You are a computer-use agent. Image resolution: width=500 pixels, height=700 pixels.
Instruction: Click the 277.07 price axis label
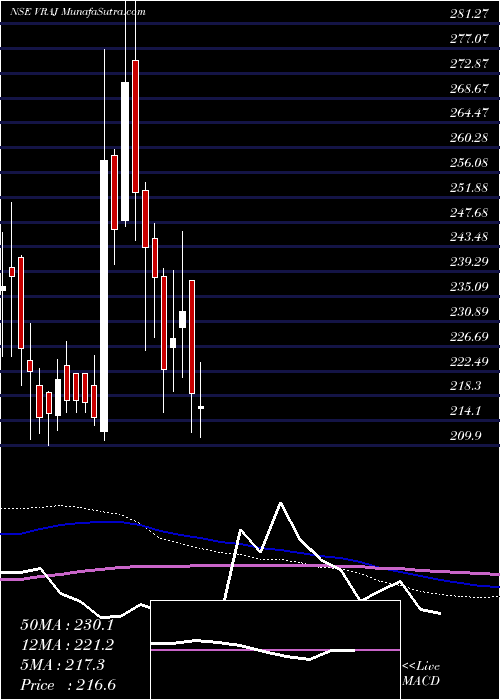pos(468,39)
